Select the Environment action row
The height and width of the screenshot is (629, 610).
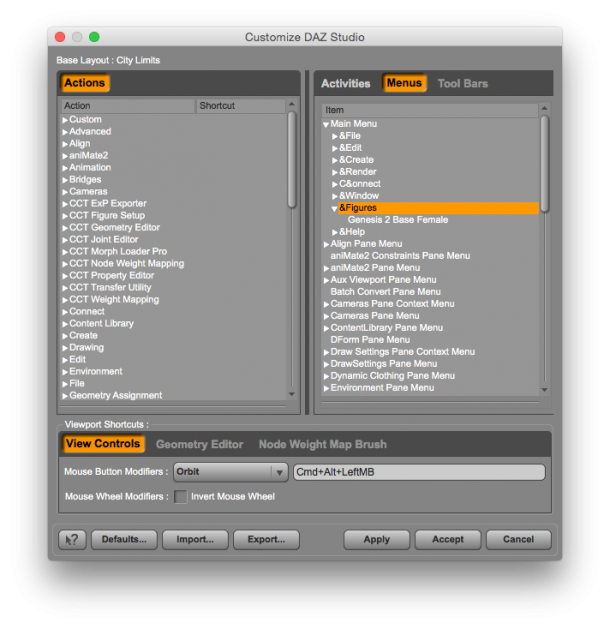point(95,371)
